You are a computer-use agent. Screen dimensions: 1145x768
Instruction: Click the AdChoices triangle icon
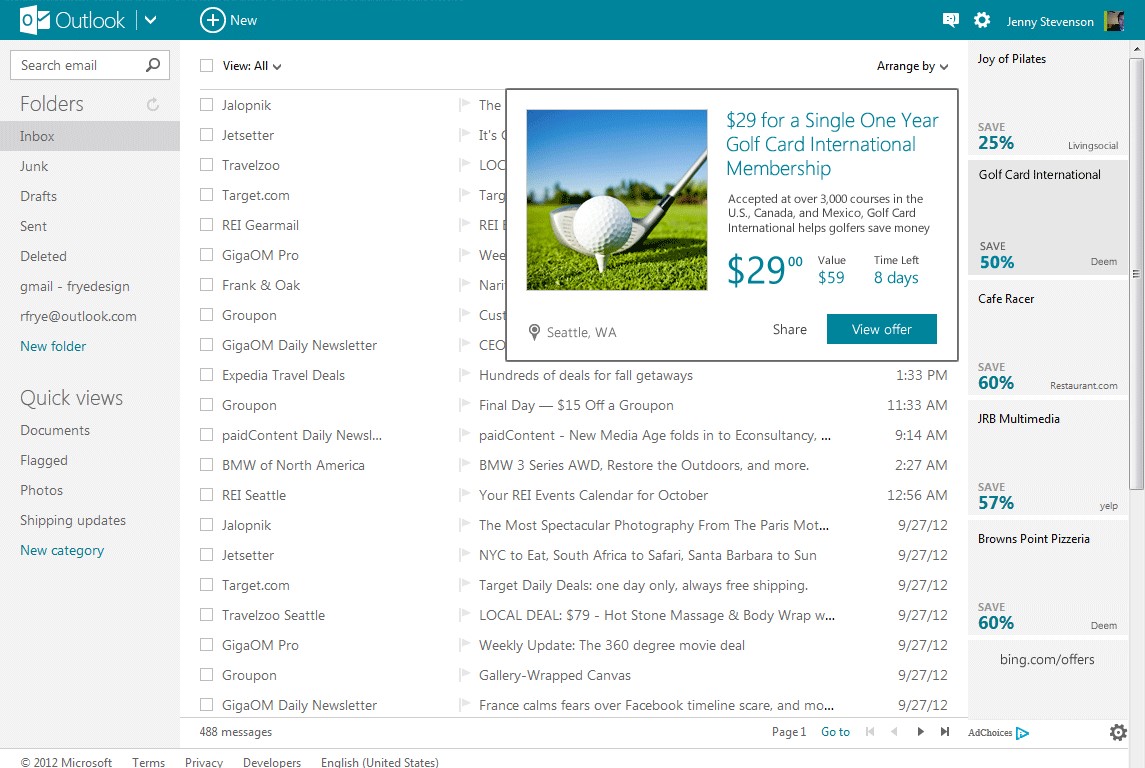1022,733
